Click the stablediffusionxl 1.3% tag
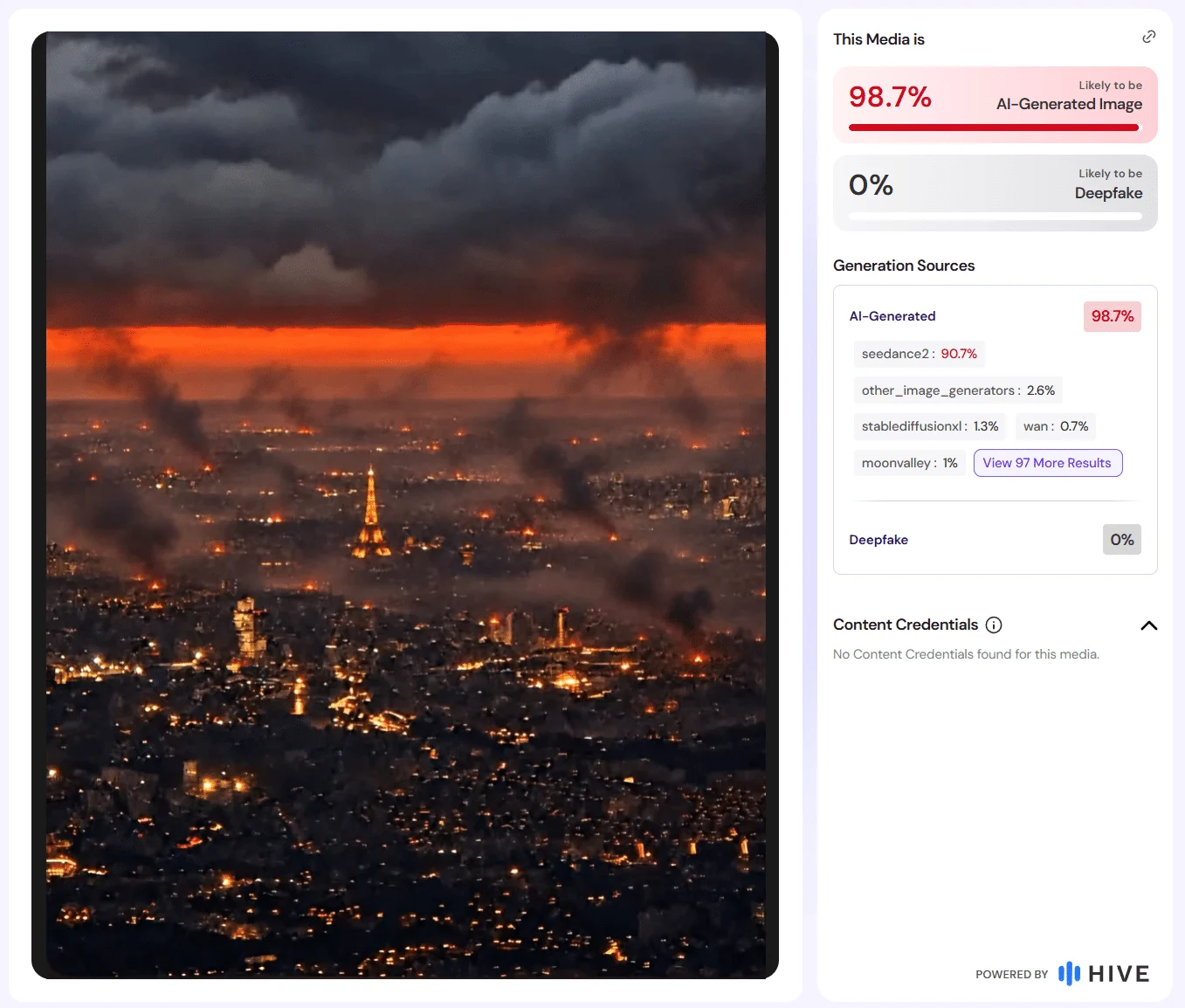 930,426
